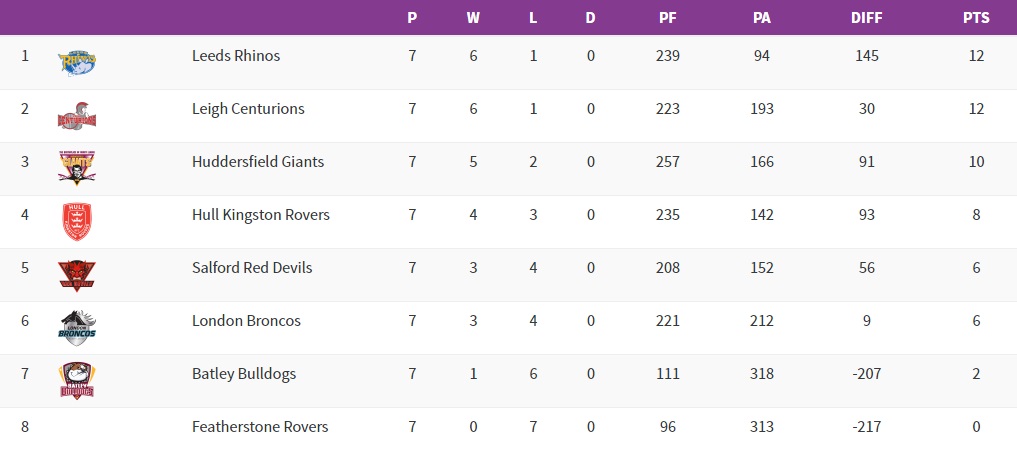The height and width of the screenshot is (459, 1017).
Task: Click the Leeds Rhinos team logo
Action: [x=77, y=63]
